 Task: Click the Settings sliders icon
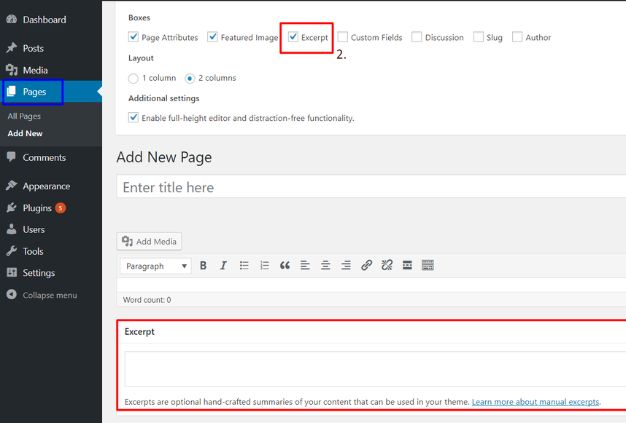[12, 273]
